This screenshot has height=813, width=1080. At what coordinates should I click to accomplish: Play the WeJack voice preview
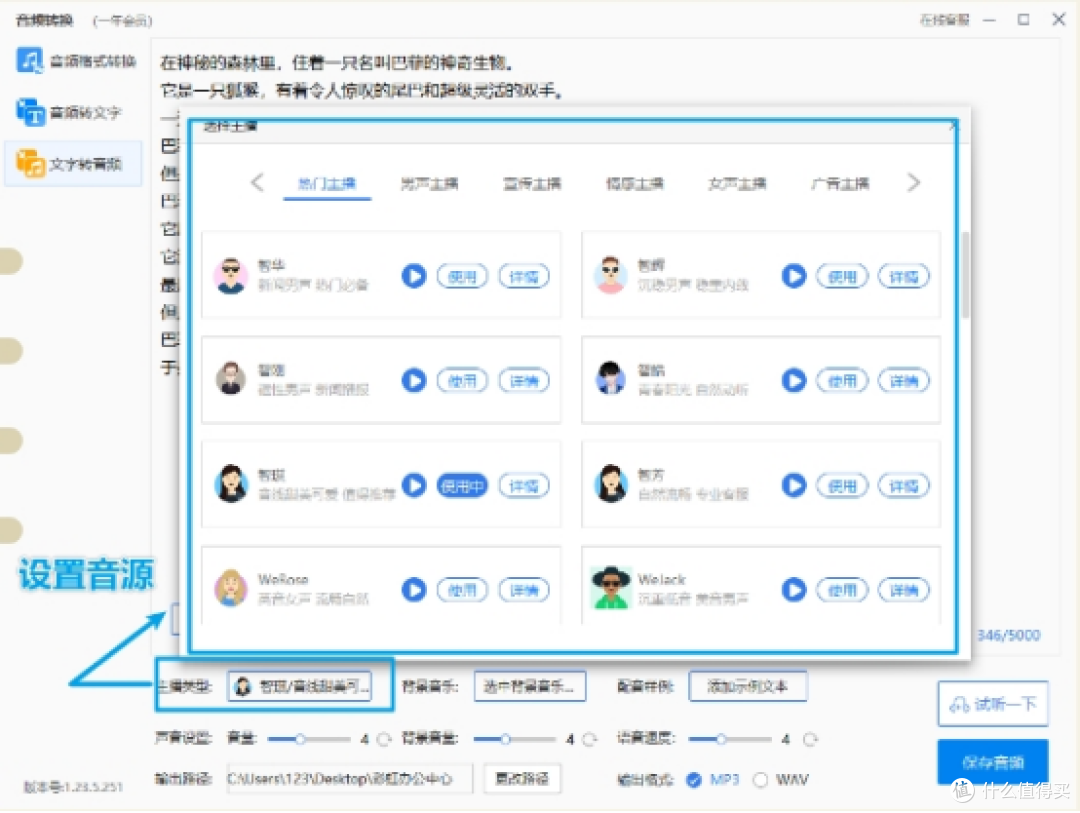click(x=793, y=590)
